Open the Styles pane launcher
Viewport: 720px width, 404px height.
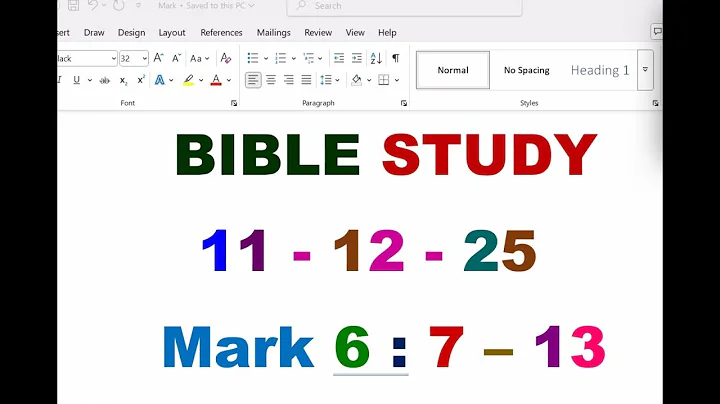655,103
